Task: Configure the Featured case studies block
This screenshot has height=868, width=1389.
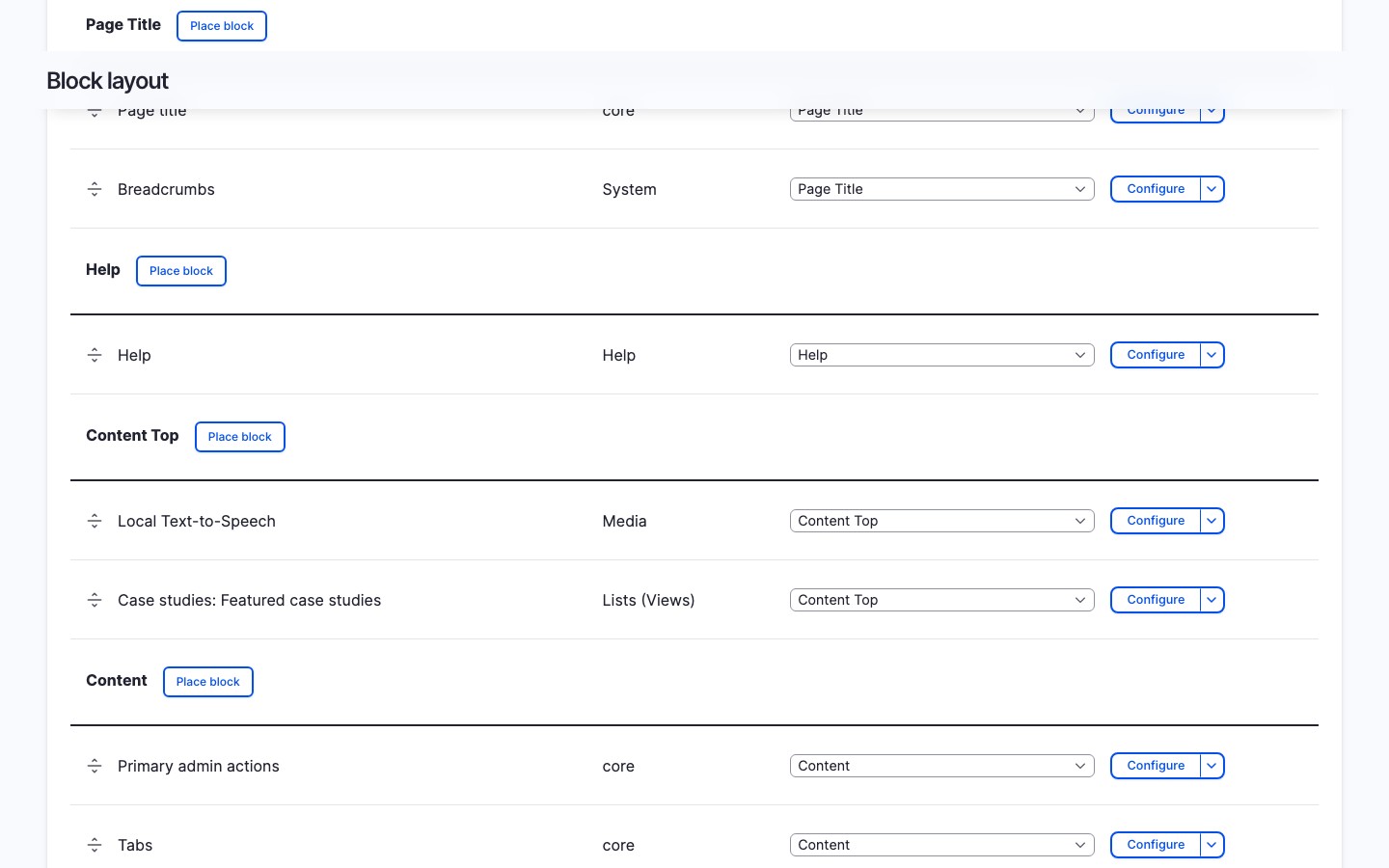Action: tap(1156, 600)
